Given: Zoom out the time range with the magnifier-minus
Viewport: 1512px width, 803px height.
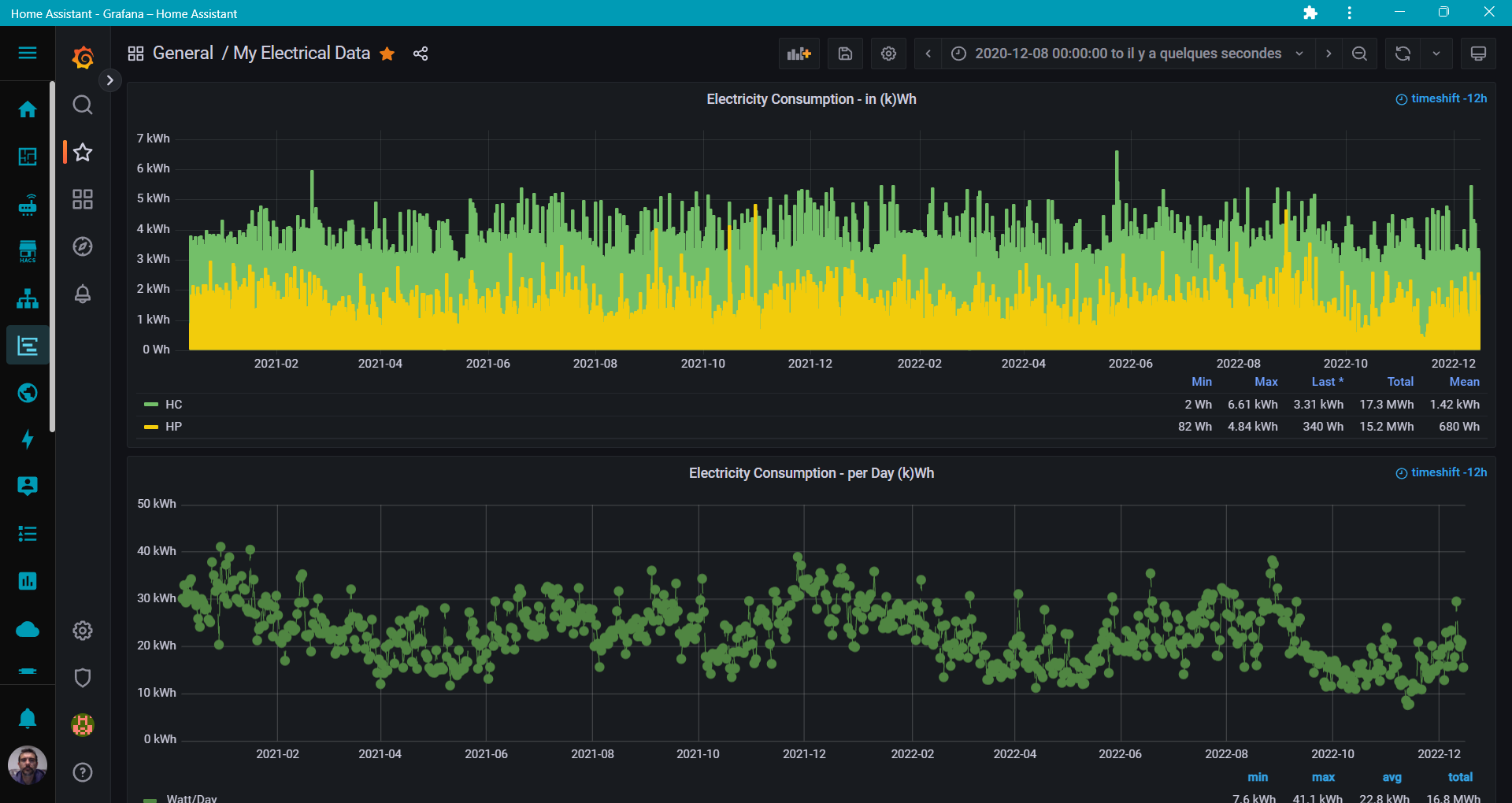Looking at the screenshot, I should (1359, 53).
